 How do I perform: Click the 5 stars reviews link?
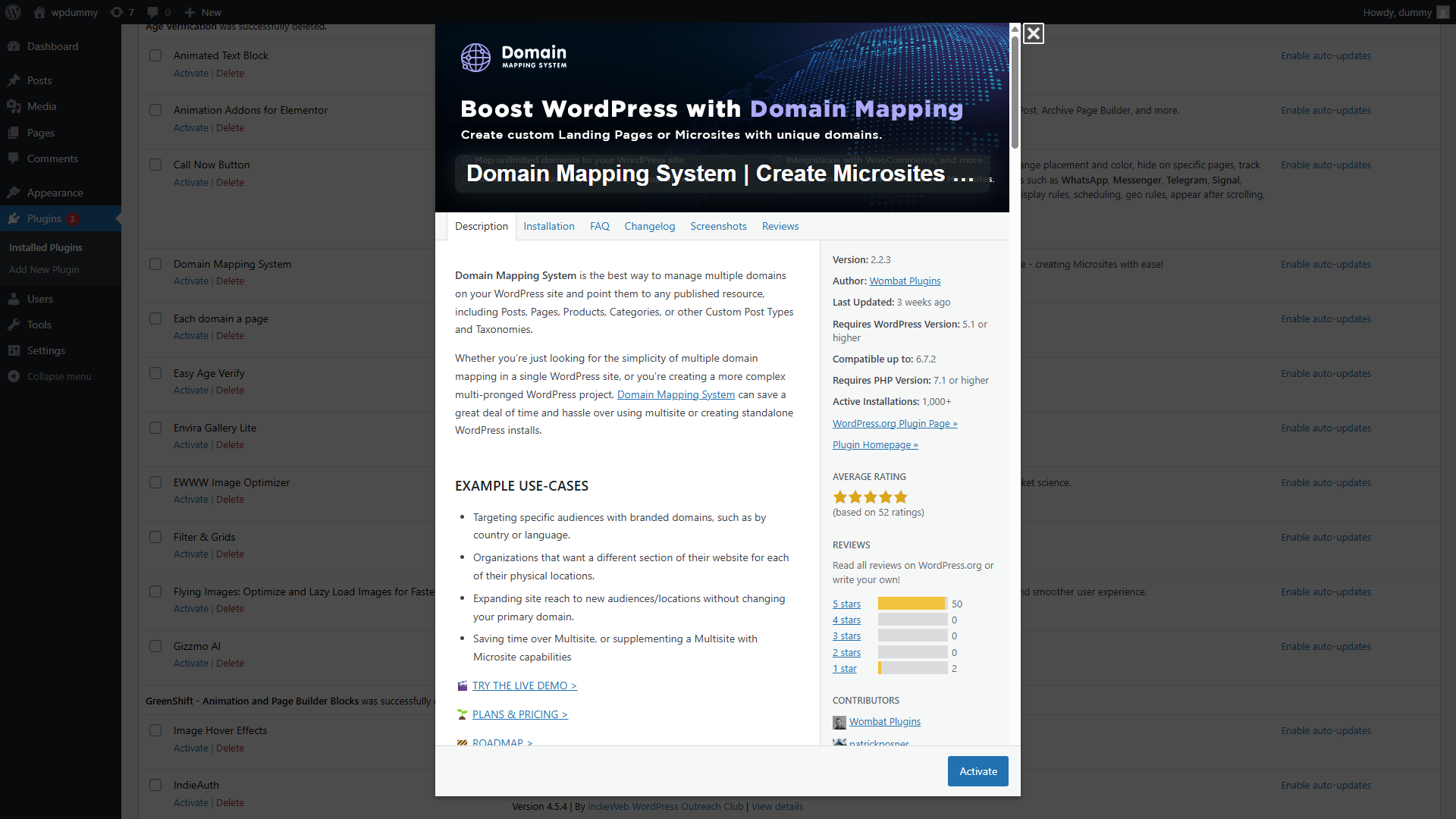pyautogui.click(x=846, y=604)
